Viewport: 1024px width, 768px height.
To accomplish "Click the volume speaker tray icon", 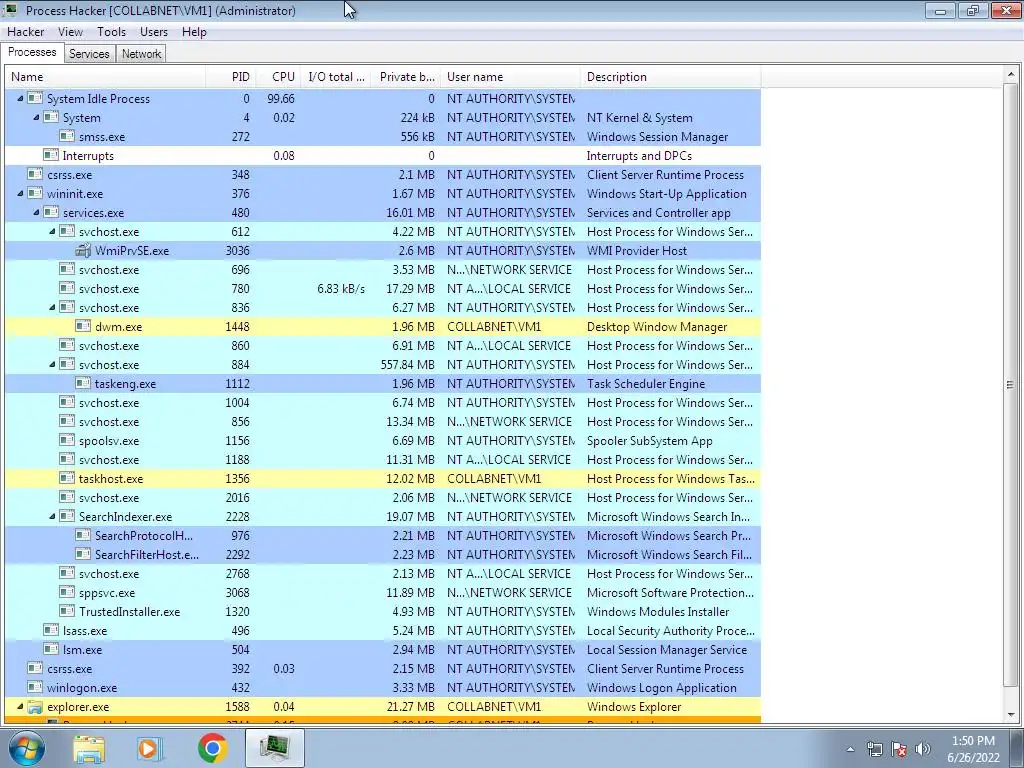I will [x=923, y=749].
